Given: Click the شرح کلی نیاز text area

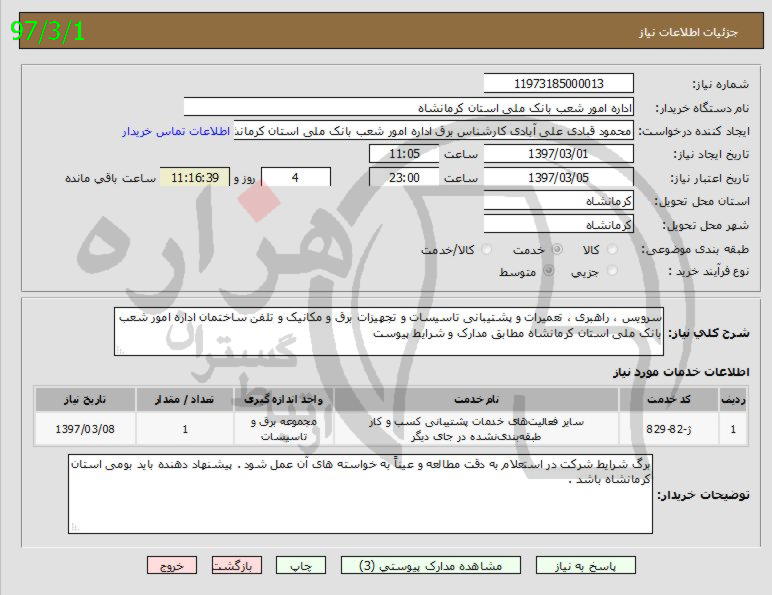Looking at the screenshot, I should pyautogui.click(x=389, y=331).
